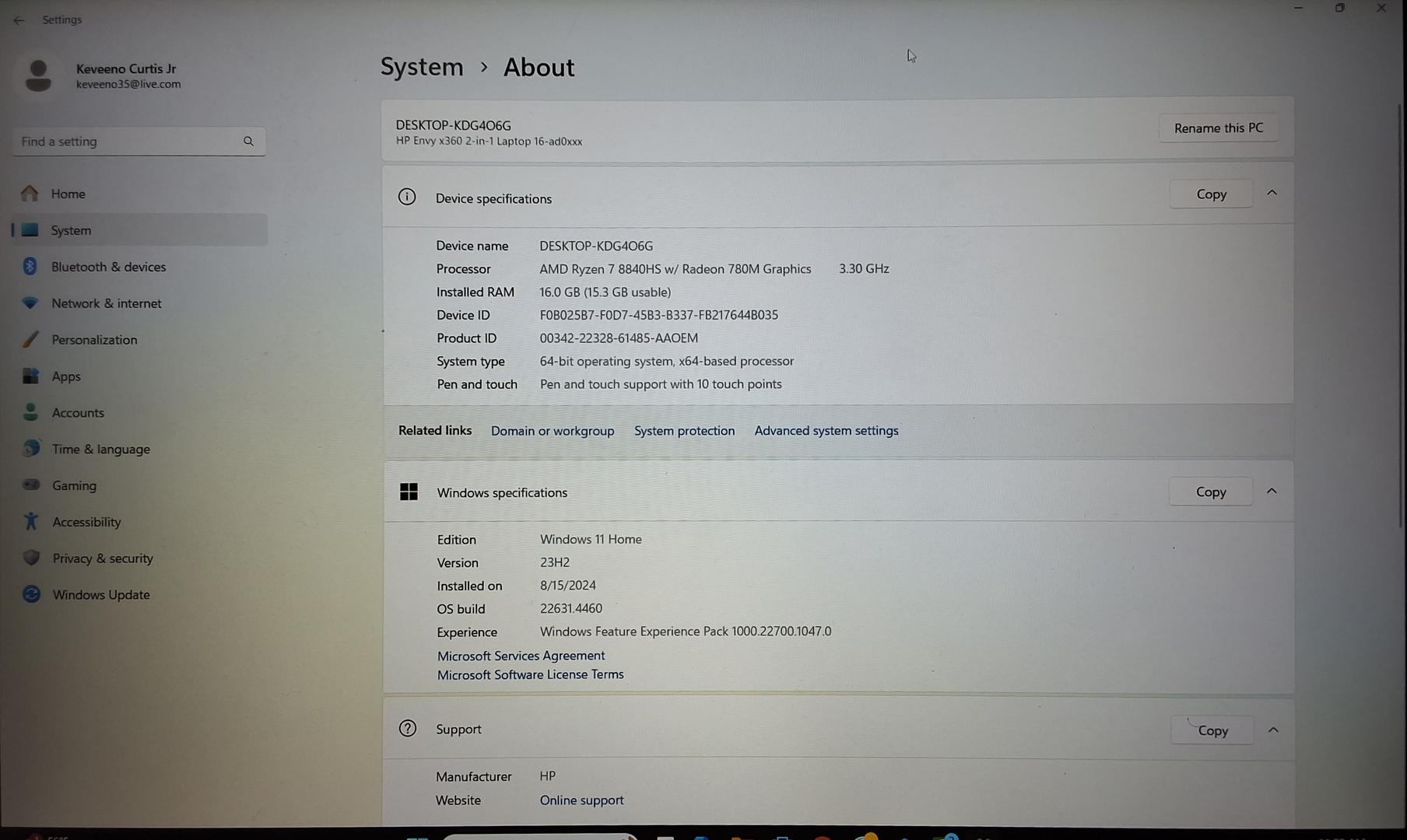This screenshot has width=1407, height=840.
Task: Click the Gaming controller icon
Action: [31, 485]
